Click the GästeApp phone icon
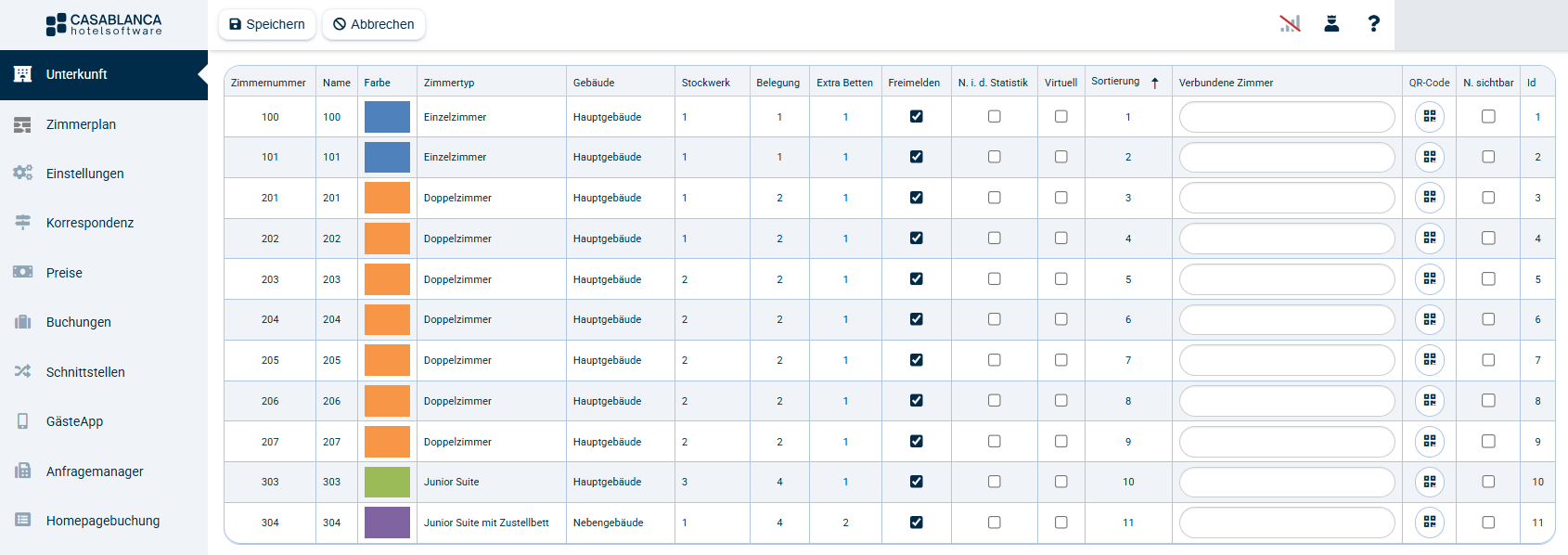The image size is (1568, 555). click(23, 421)
